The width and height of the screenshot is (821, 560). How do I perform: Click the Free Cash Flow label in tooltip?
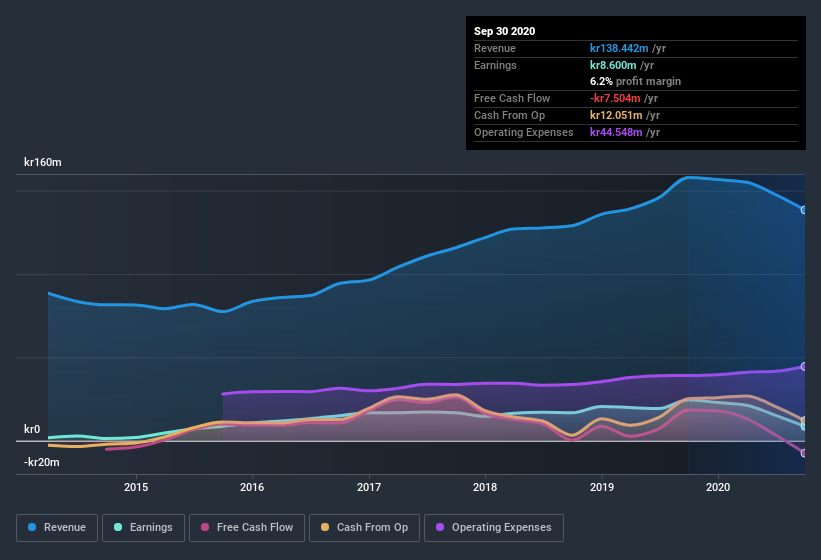[512, 98]
